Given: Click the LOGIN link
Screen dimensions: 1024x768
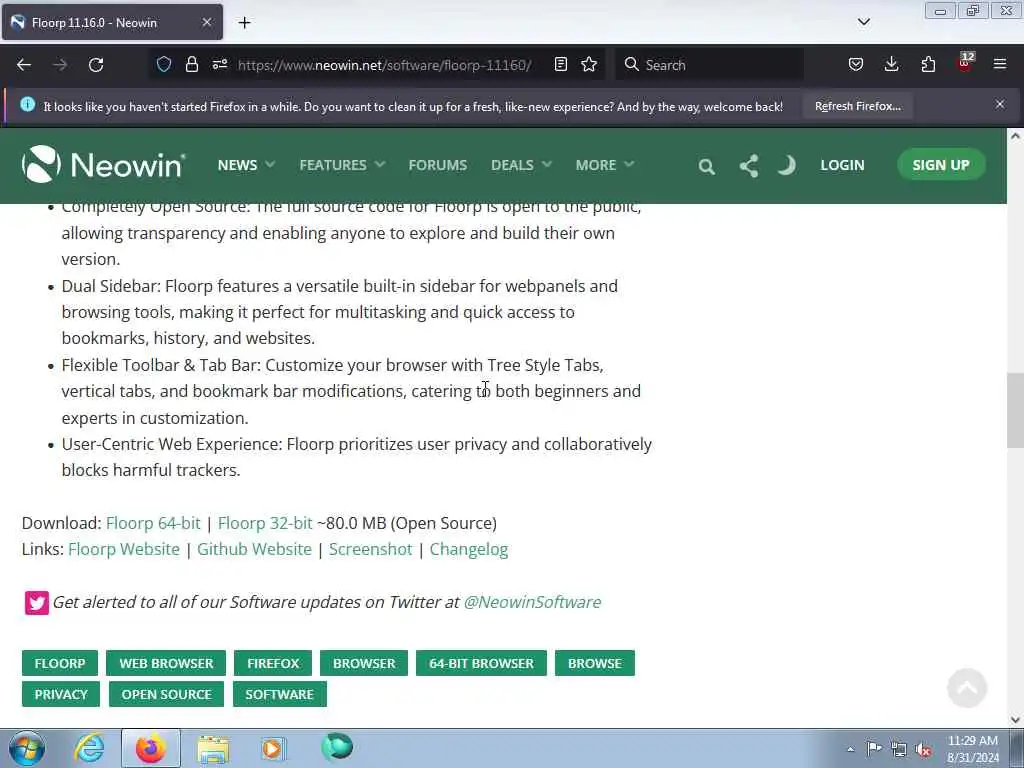Looking at the screenshot, I should click(x=842, y=165).
